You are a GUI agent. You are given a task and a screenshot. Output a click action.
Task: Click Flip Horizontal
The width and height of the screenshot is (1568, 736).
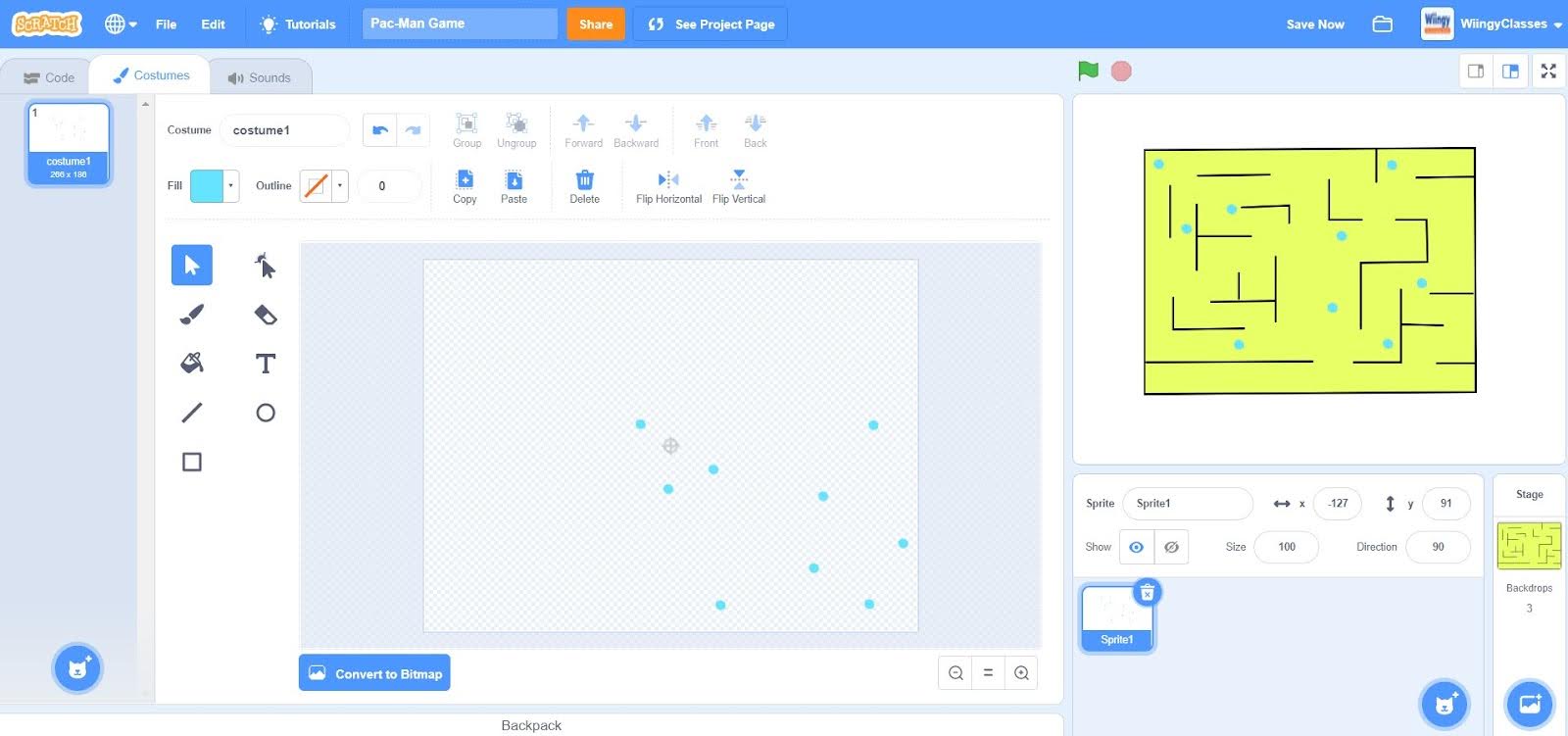(x=668, y=186)
